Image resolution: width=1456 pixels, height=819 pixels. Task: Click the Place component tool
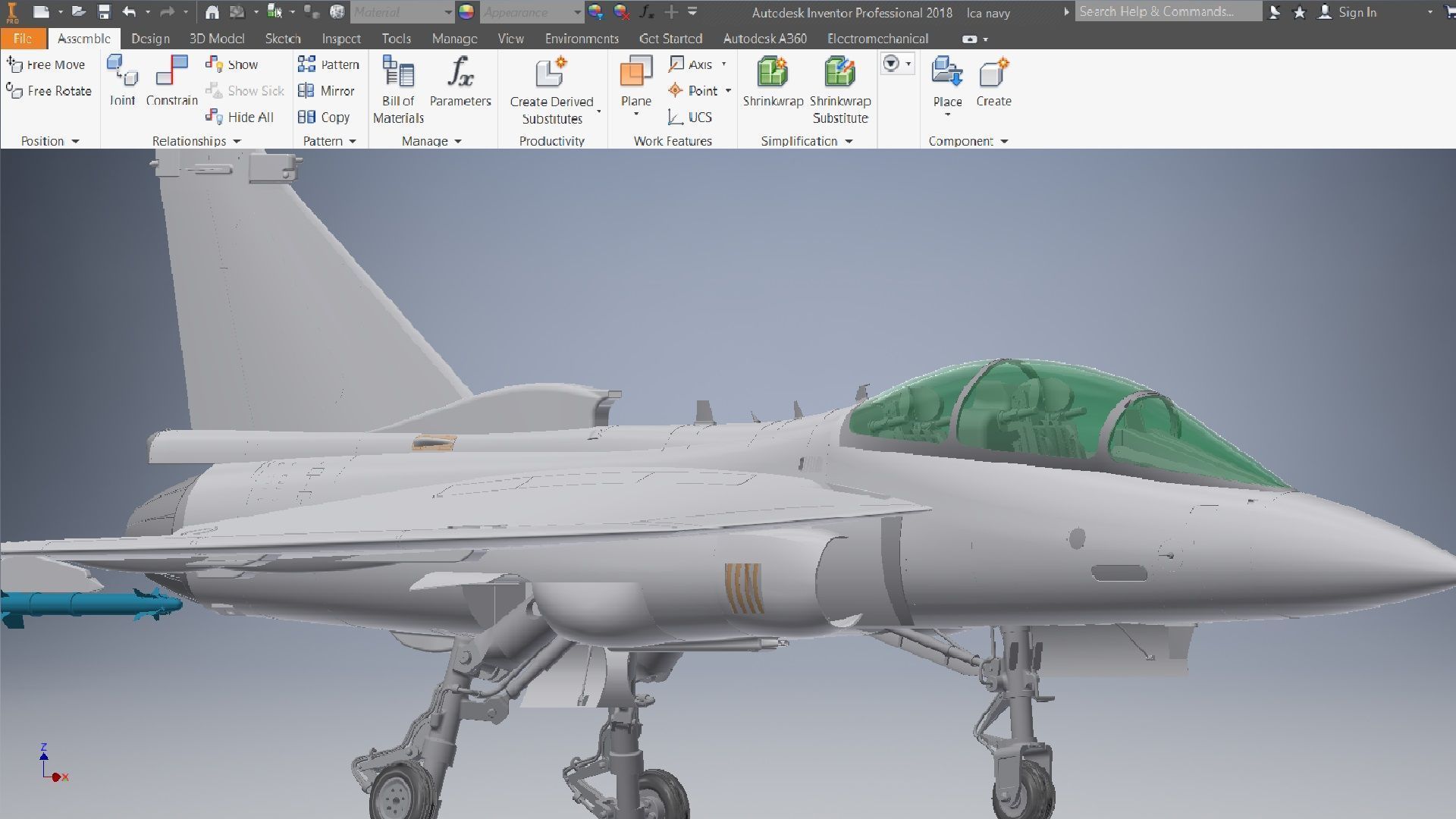coord(947,80)
